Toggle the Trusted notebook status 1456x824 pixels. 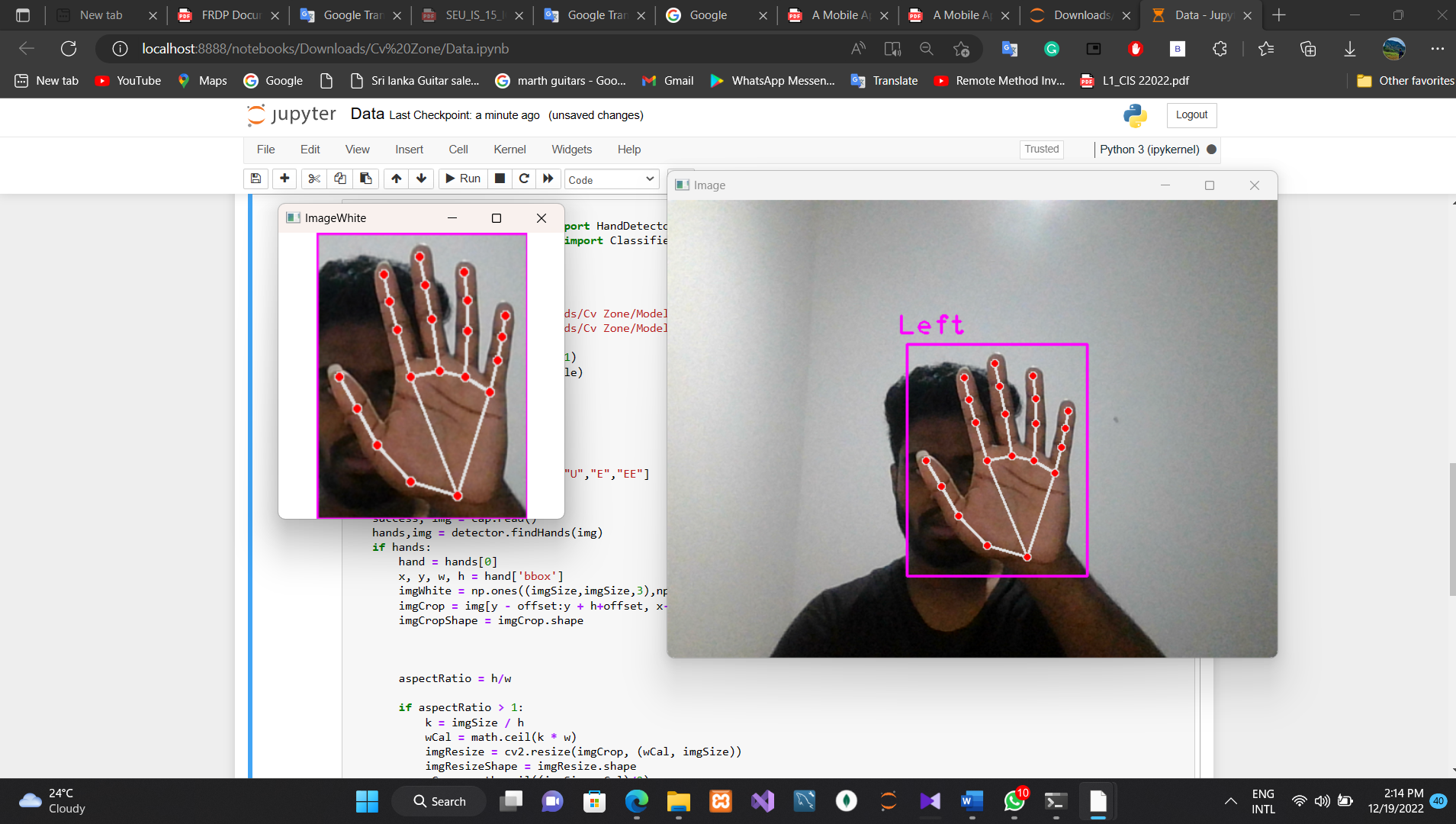pos(1040,150)
